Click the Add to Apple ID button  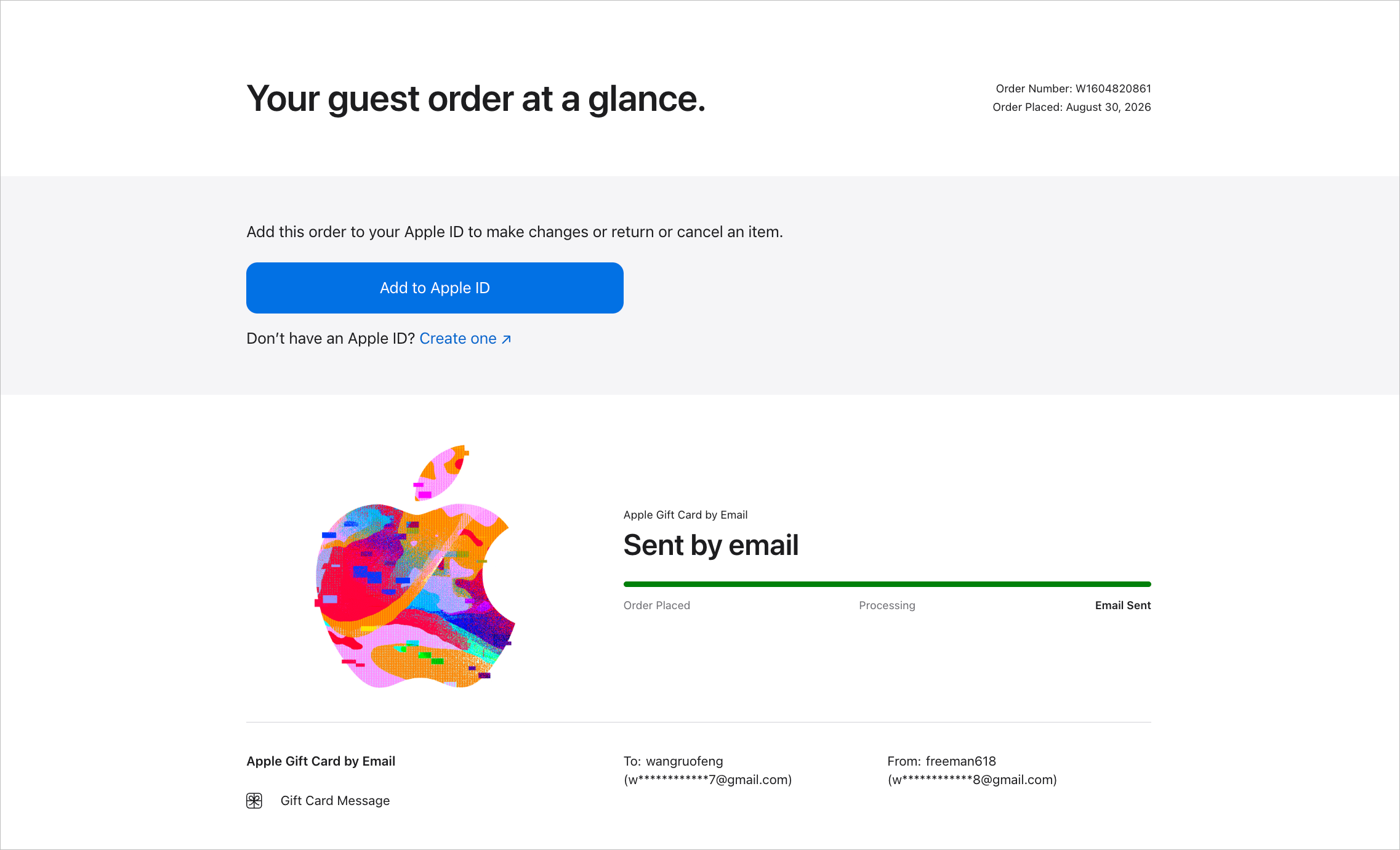[x=435, y=288]
